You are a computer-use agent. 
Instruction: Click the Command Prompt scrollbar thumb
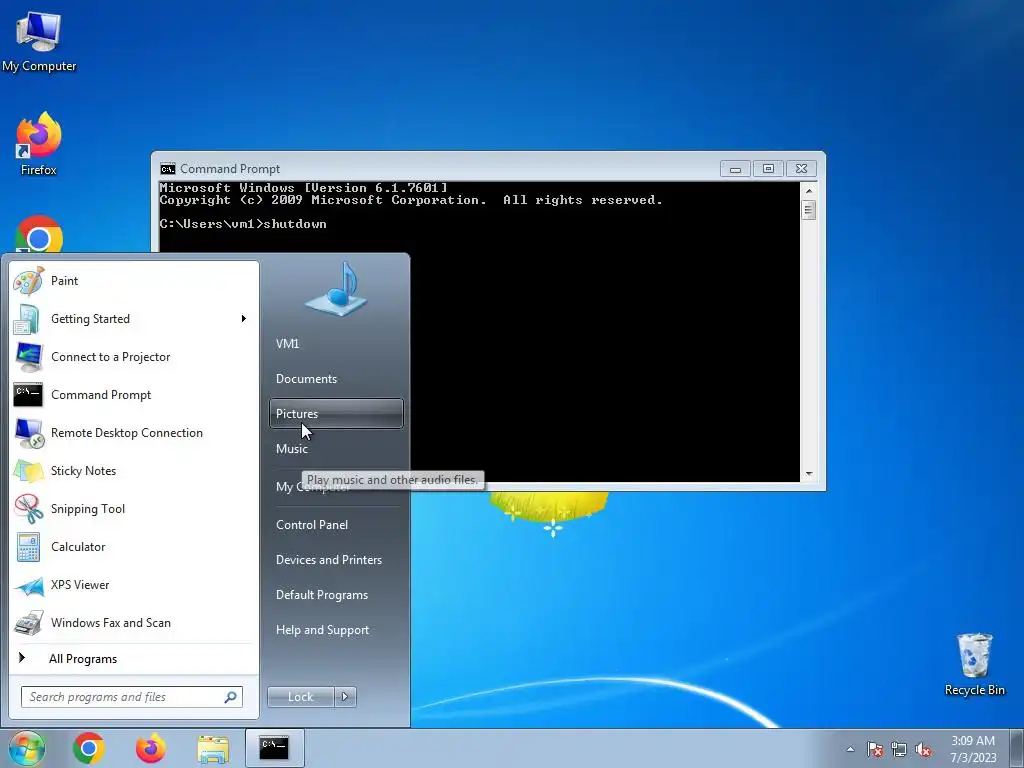tap(808, 210)
